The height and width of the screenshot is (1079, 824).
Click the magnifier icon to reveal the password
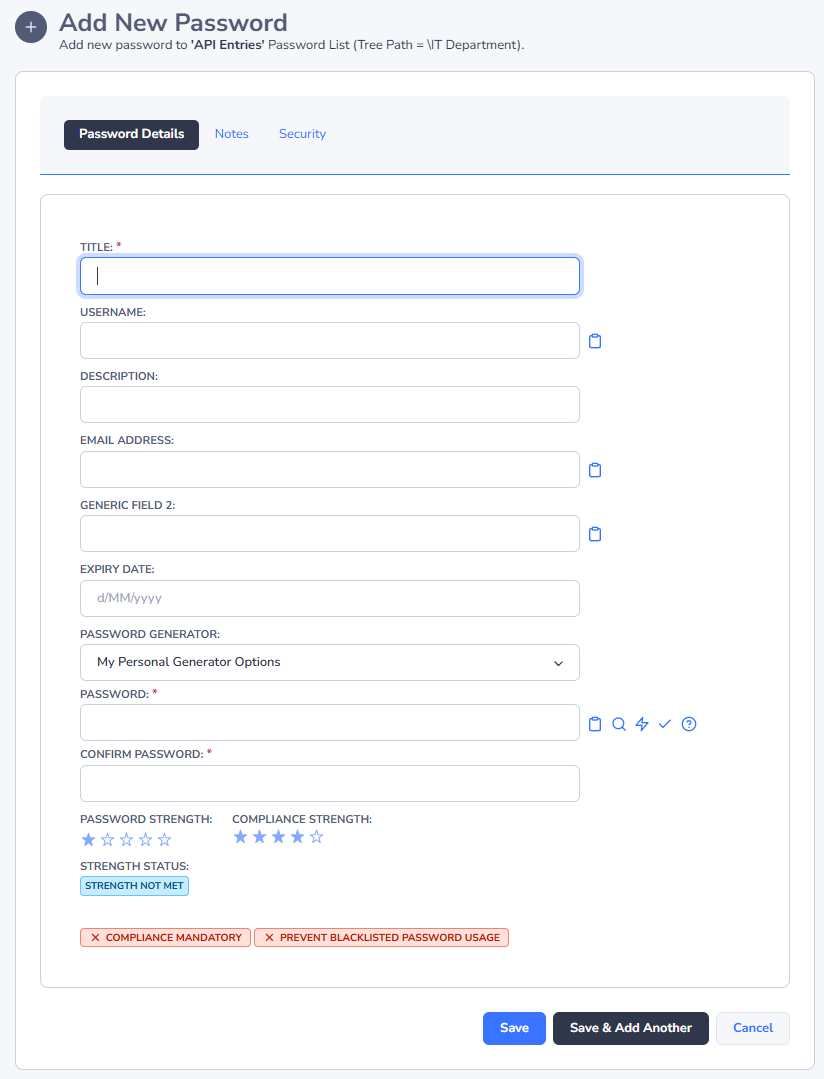pyautogui.click(x=619, y=723)
